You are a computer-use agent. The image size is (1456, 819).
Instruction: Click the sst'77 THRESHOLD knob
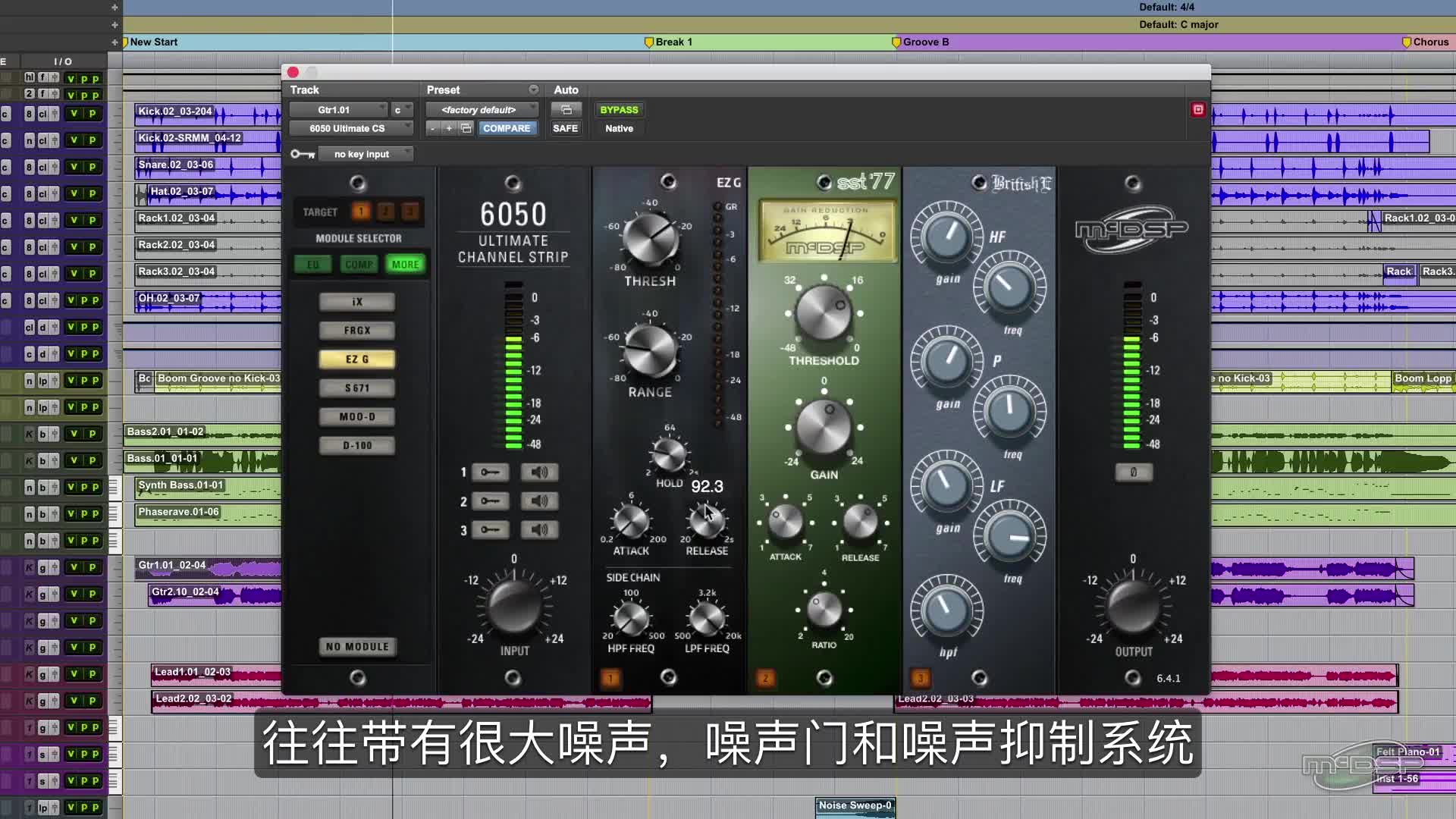tap(824, 314)
